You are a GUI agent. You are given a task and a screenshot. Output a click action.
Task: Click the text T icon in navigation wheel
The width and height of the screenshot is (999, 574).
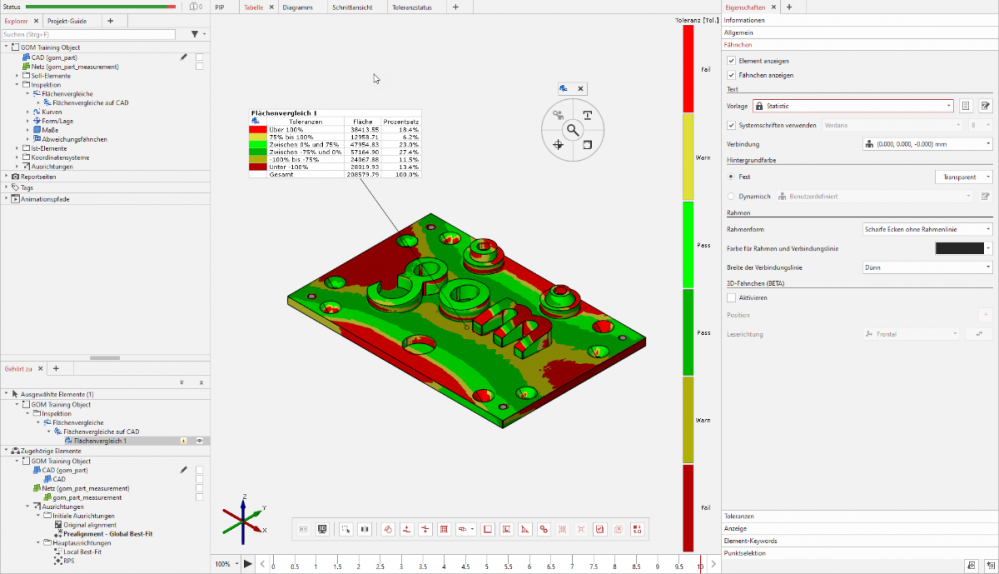[x=587, y=115]
